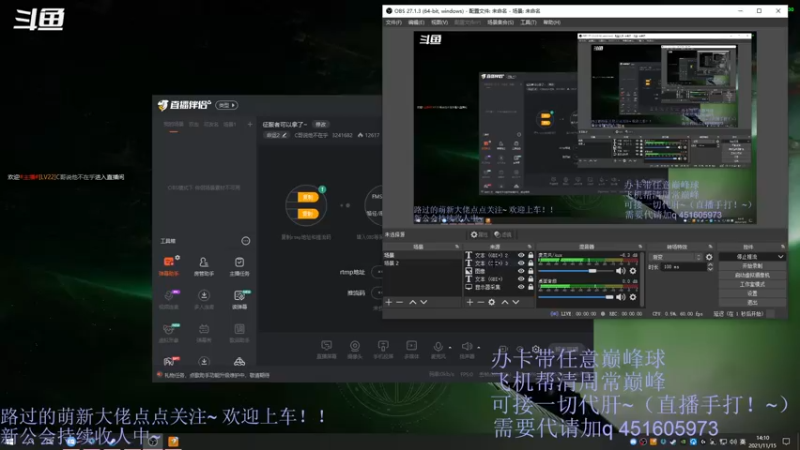Click the 启动虚拟摄像机 button in OBS
This screenshot has width=800, height=450.
click(752, 276)
